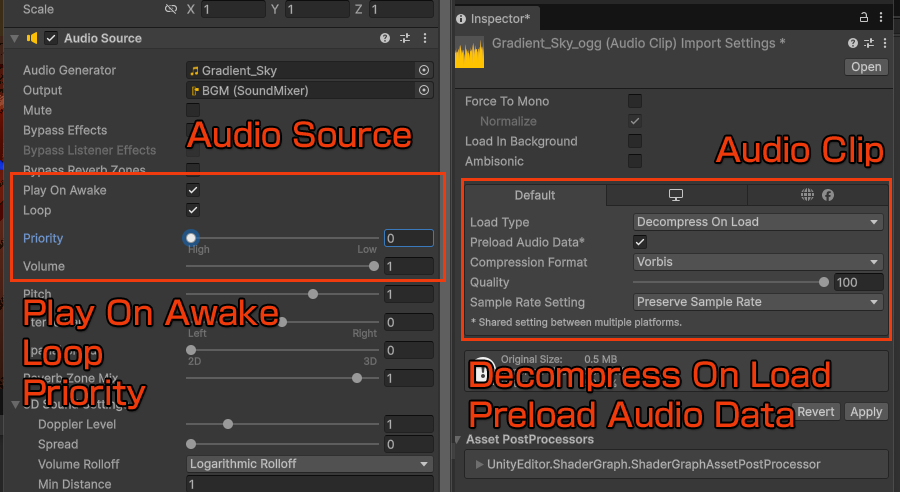Click the Open button for the audio clip
Viewport: 900px width, 492px height.
pyautogui.click(x=866, y=67)
